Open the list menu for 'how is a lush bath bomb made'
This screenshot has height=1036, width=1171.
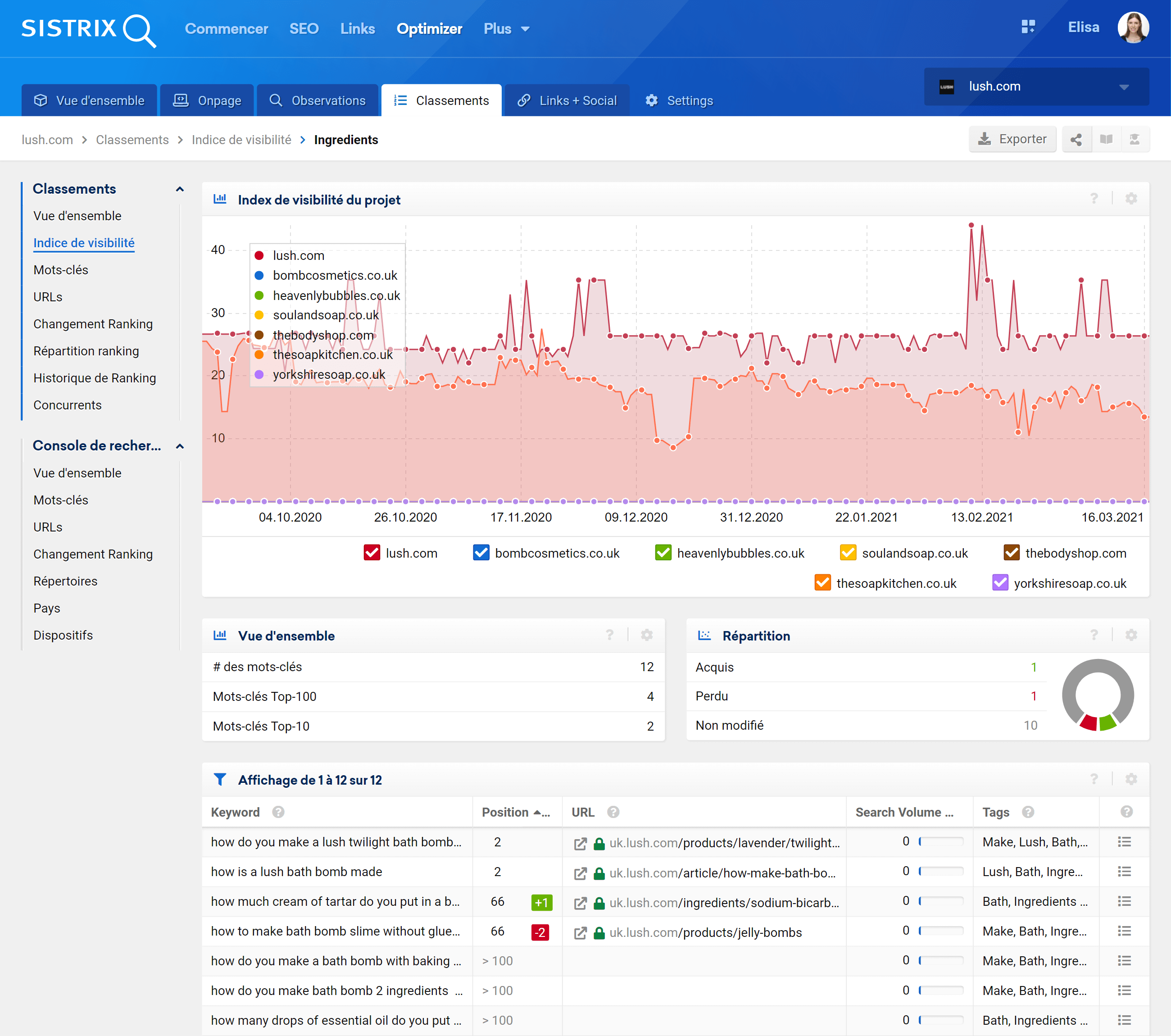[x=1124, y=872]
